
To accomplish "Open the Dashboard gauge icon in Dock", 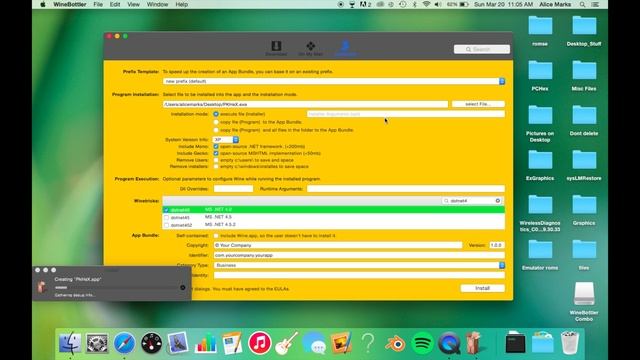I will click(x=151, y=343).
